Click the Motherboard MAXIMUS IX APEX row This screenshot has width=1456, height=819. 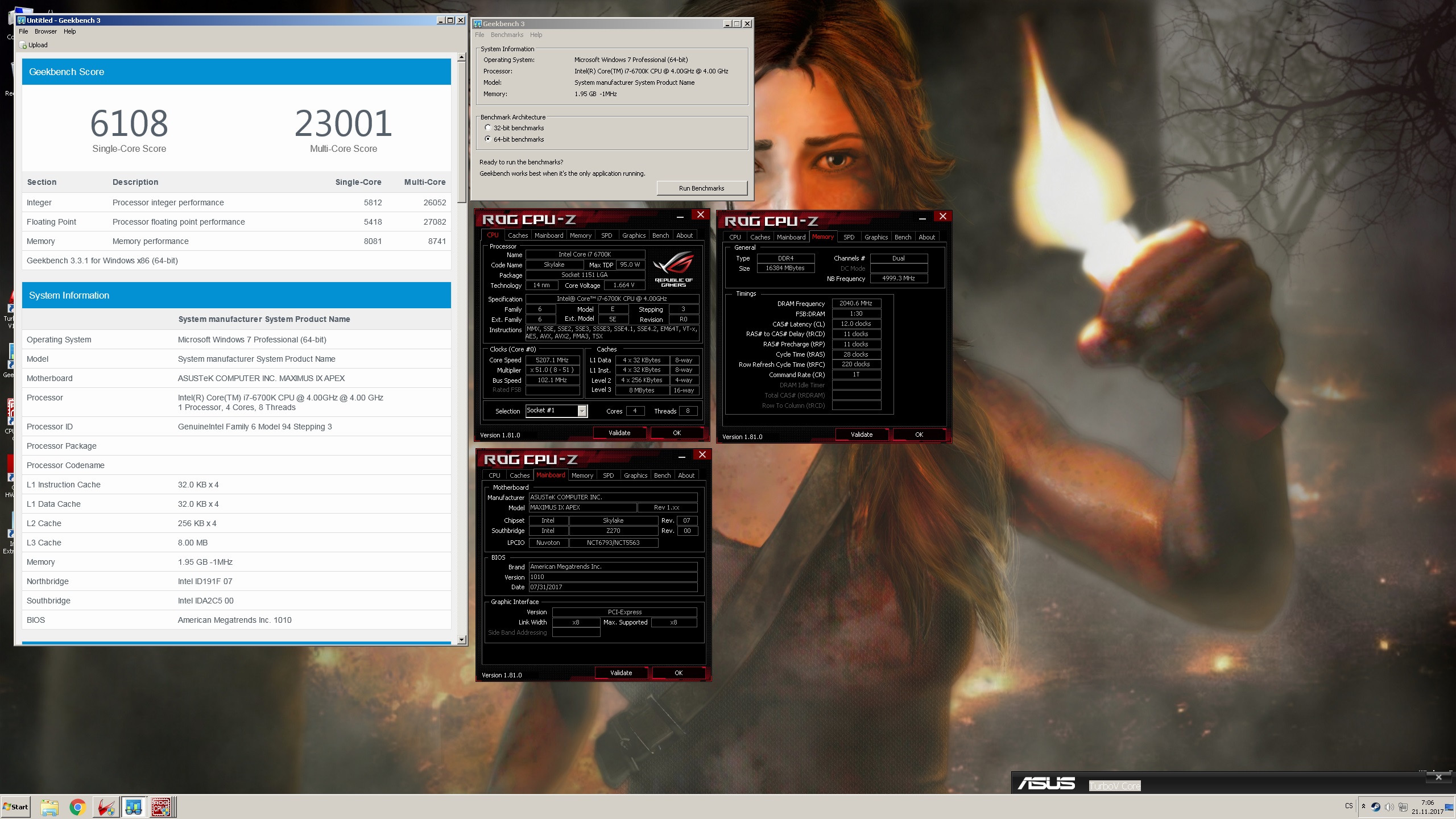click(237, 378)
